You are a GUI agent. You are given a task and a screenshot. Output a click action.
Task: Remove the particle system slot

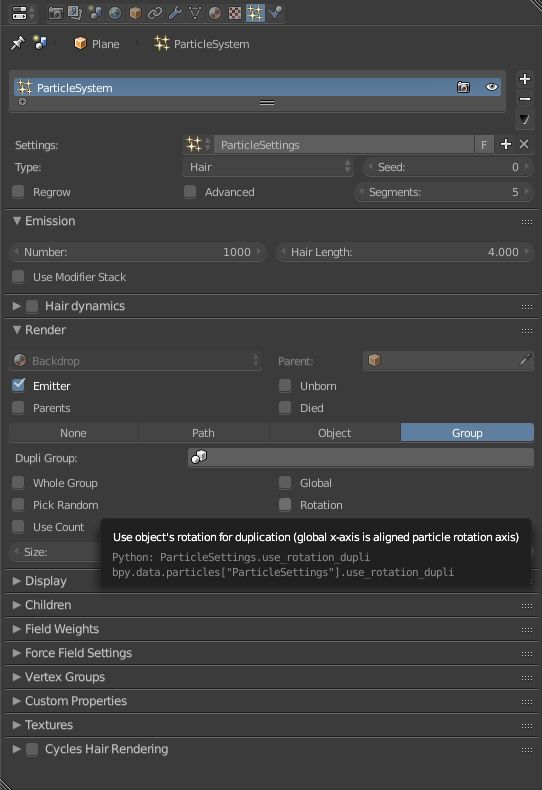525,99
